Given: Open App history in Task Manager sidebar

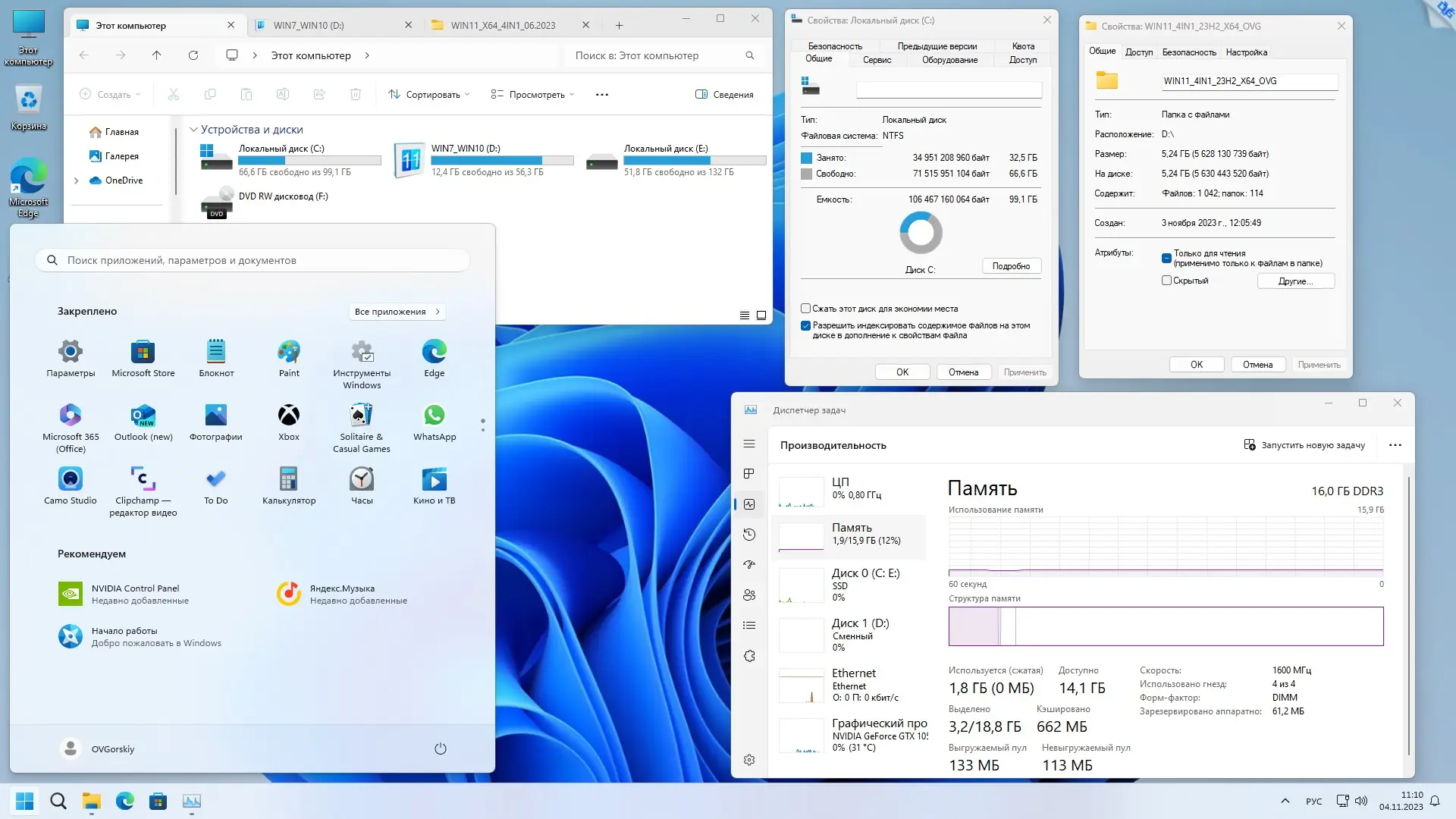Looking at the screenshot, I should pos(749,535).
